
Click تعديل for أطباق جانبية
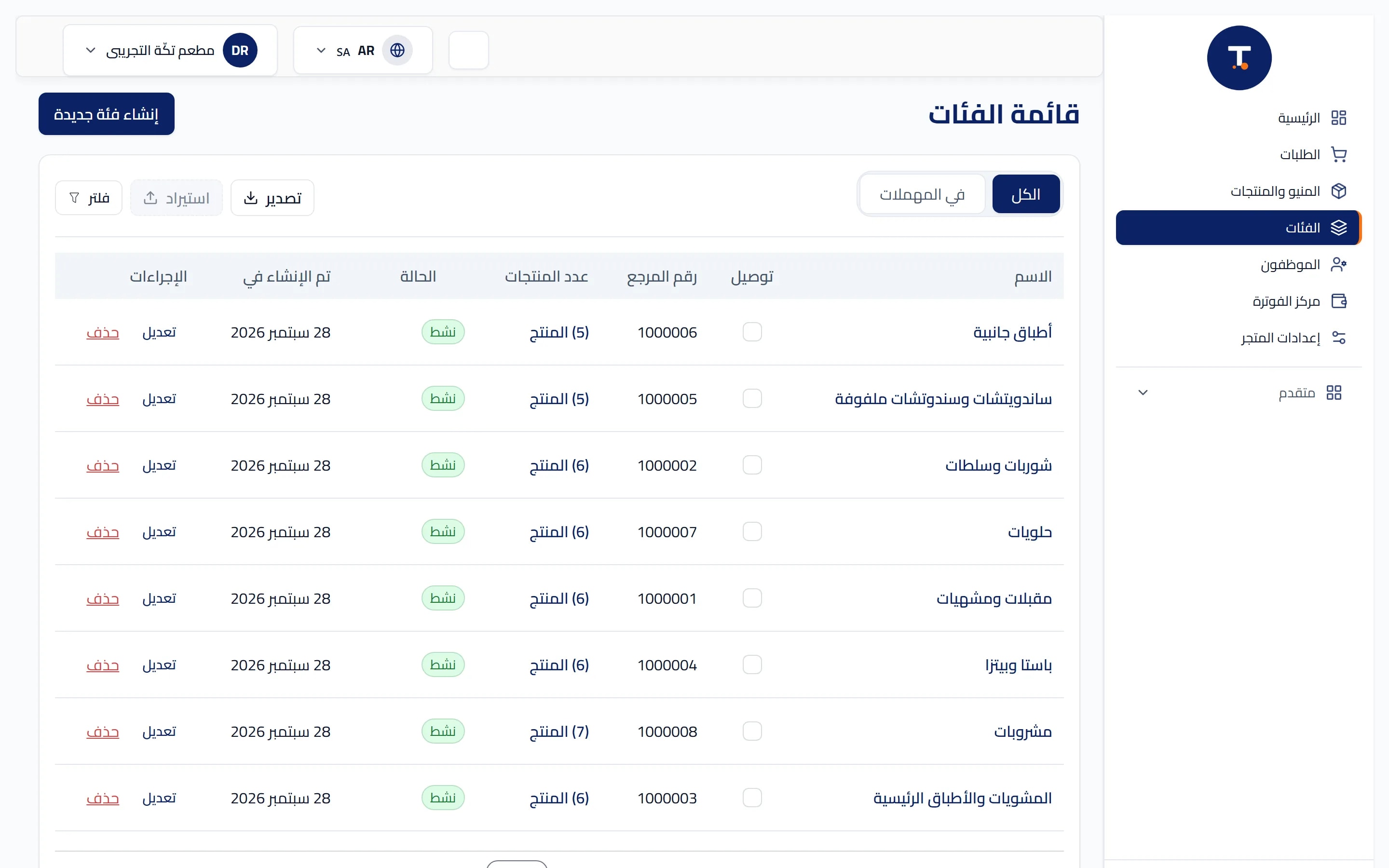coord(159,332)
